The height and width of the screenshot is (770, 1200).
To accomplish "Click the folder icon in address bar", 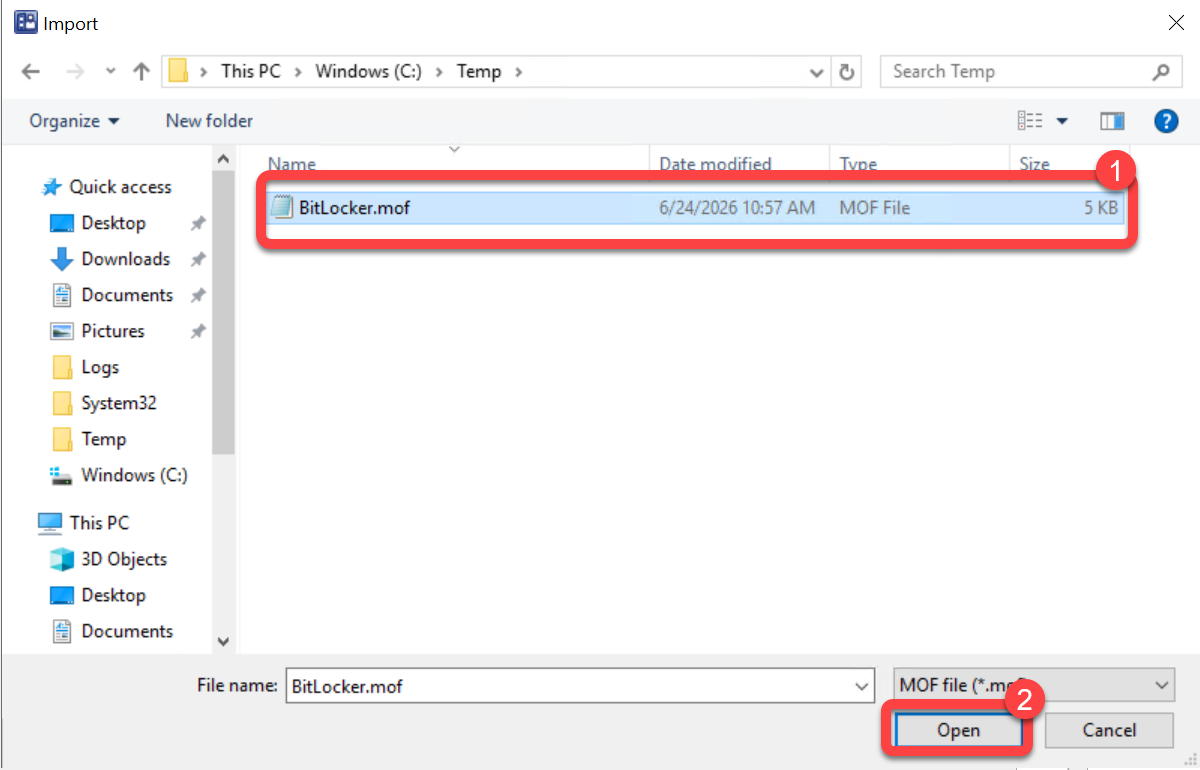I will pos(178,71).
